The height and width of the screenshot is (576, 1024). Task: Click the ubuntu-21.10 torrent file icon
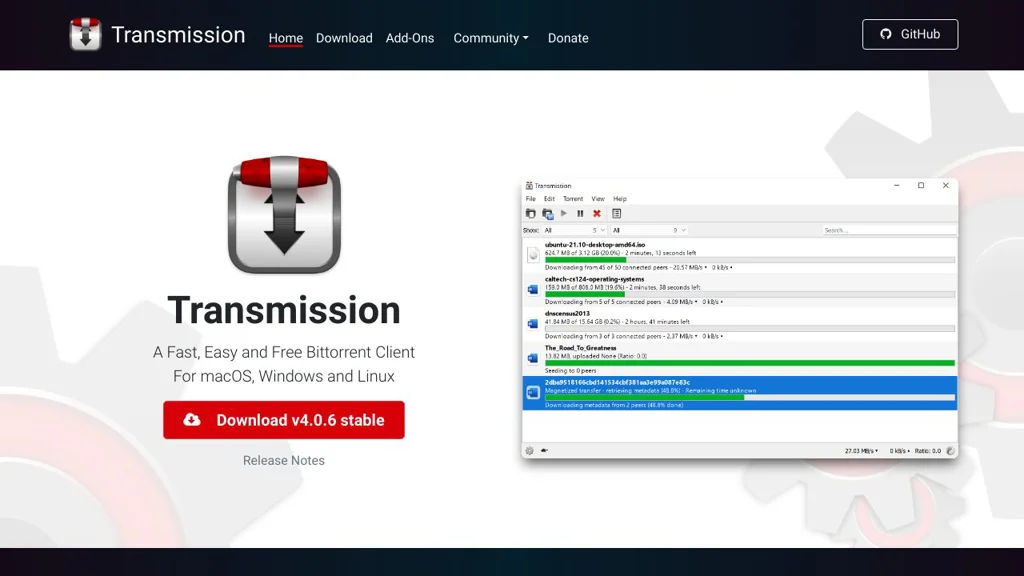coord(533,255)
